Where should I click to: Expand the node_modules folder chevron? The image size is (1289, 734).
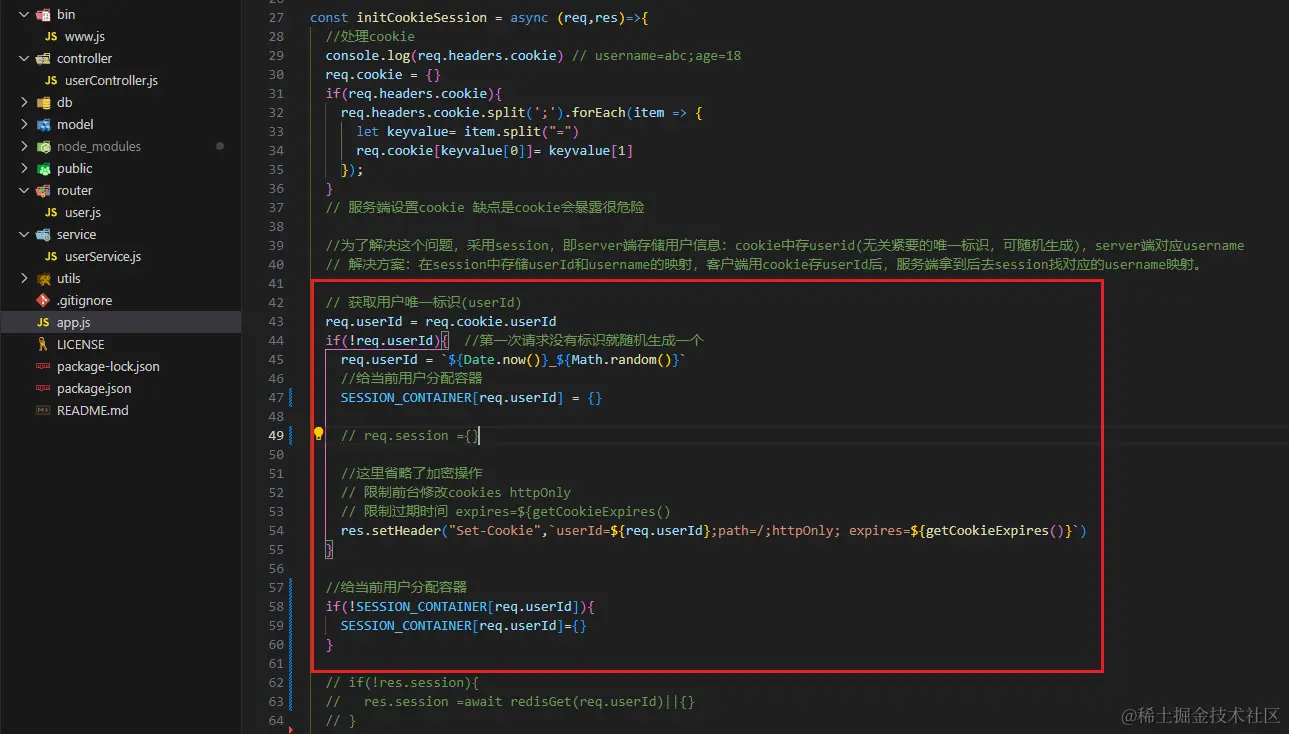pyautogui.click(x=24, y=147)
